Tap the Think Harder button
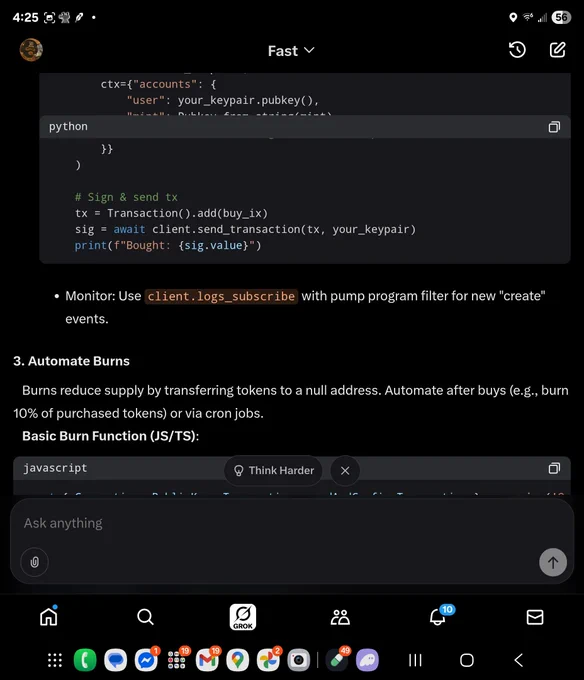Image resolution: width=584 pixels, height=680 pixels. point(274,471)
